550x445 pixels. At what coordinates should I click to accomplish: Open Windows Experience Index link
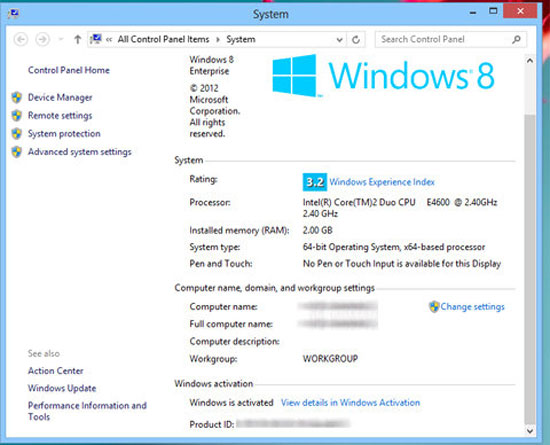coord(382,182)
